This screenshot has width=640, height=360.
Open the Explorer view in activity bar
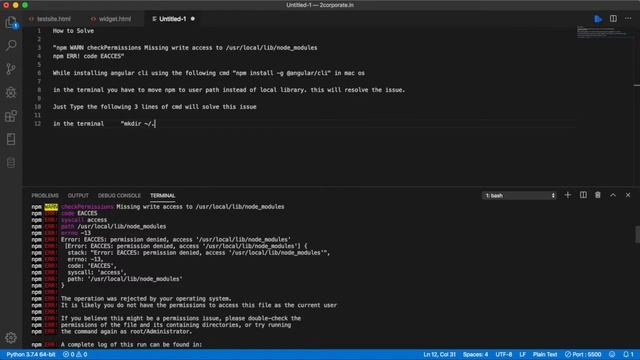11,22
